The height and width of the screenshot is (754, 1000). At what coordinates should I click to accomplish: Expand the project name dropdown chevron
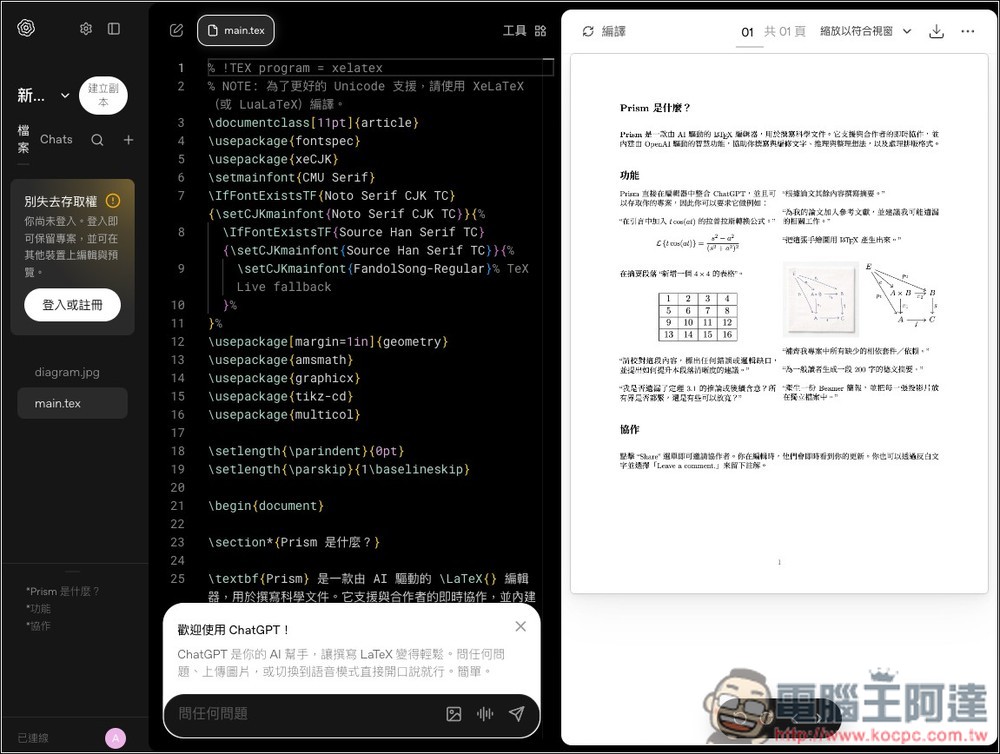tap(65, 96)
